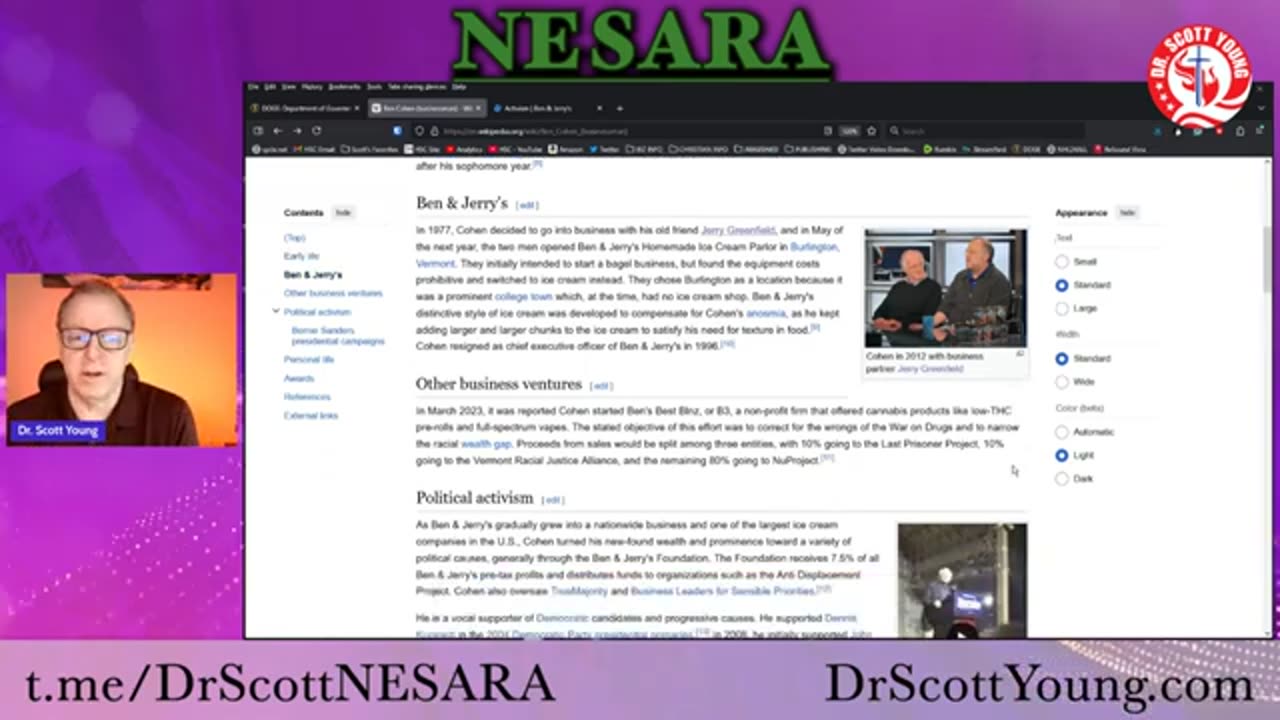Click the Firefox search box
The height and width of the screenshot is (720, 1280).
coord(985,131)
